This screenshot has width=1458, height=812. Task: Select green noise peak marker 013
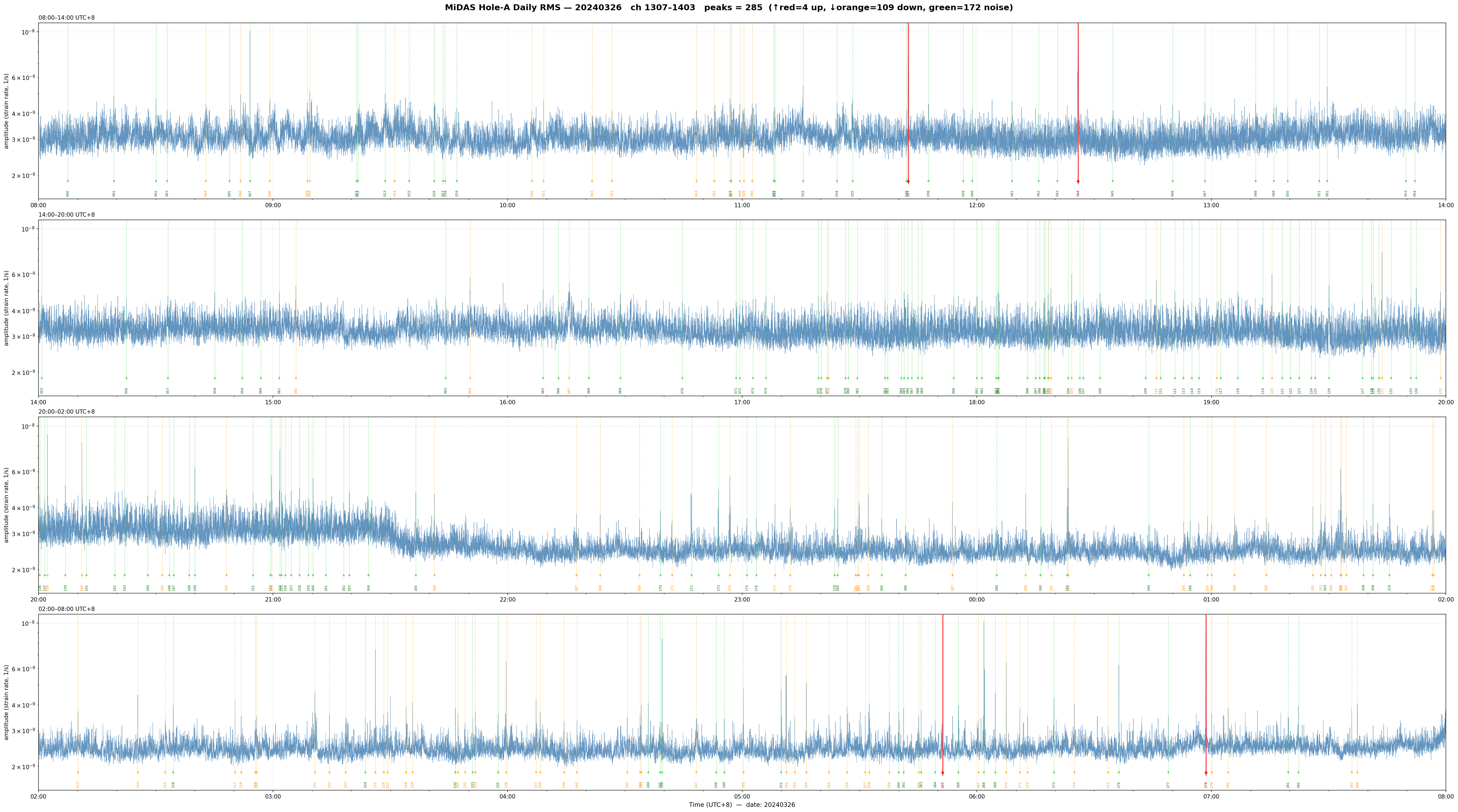385,181
